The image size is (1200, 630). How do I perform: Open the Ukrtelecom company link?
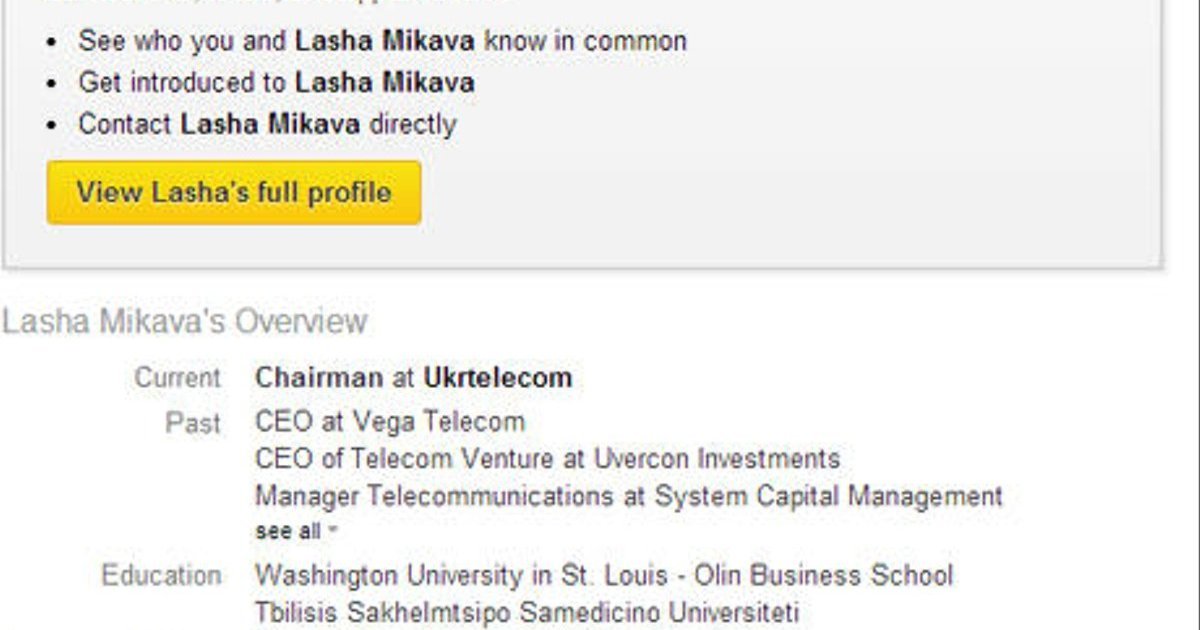(x=498, y=378)
